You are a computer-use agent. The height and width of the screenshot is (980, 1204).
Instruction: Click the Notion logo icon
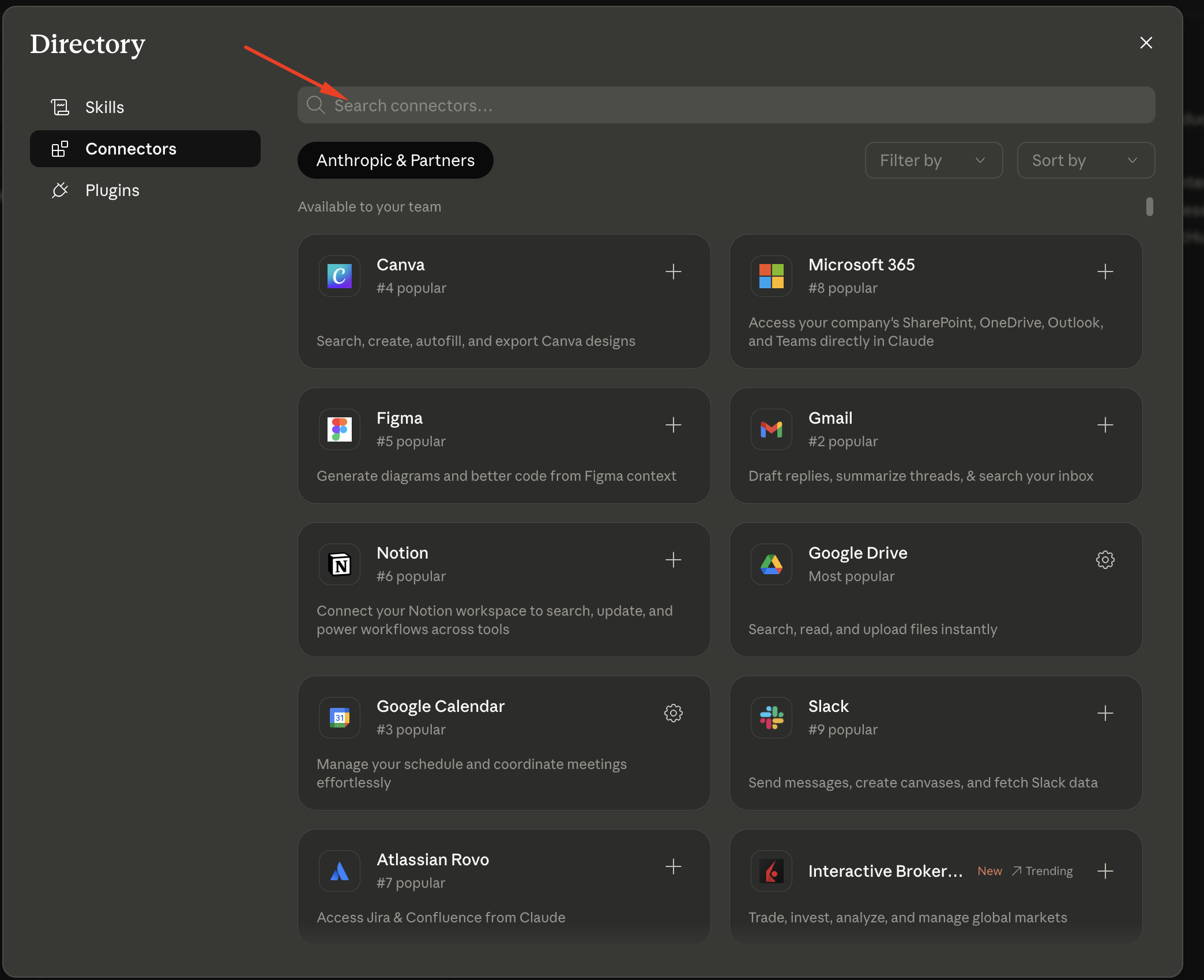pos(340,564)
